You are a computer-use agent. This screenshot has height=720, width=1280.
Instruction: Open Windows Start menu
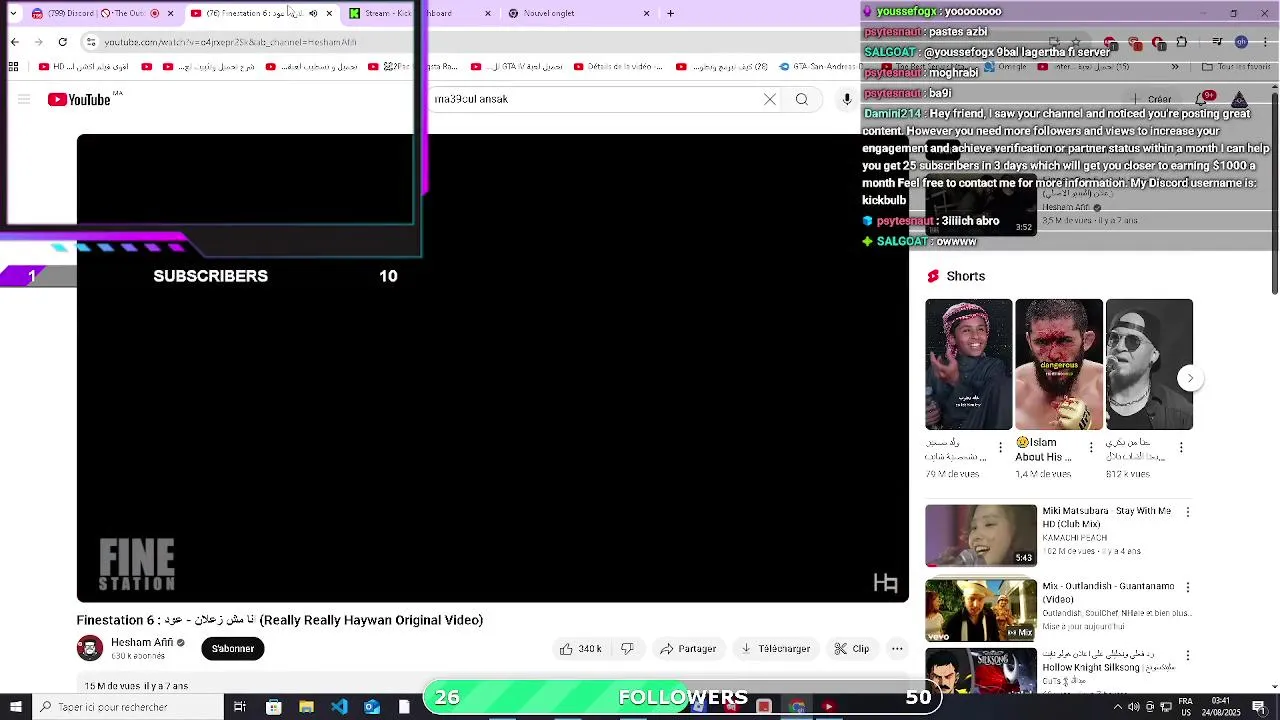[x=16, y=707]
